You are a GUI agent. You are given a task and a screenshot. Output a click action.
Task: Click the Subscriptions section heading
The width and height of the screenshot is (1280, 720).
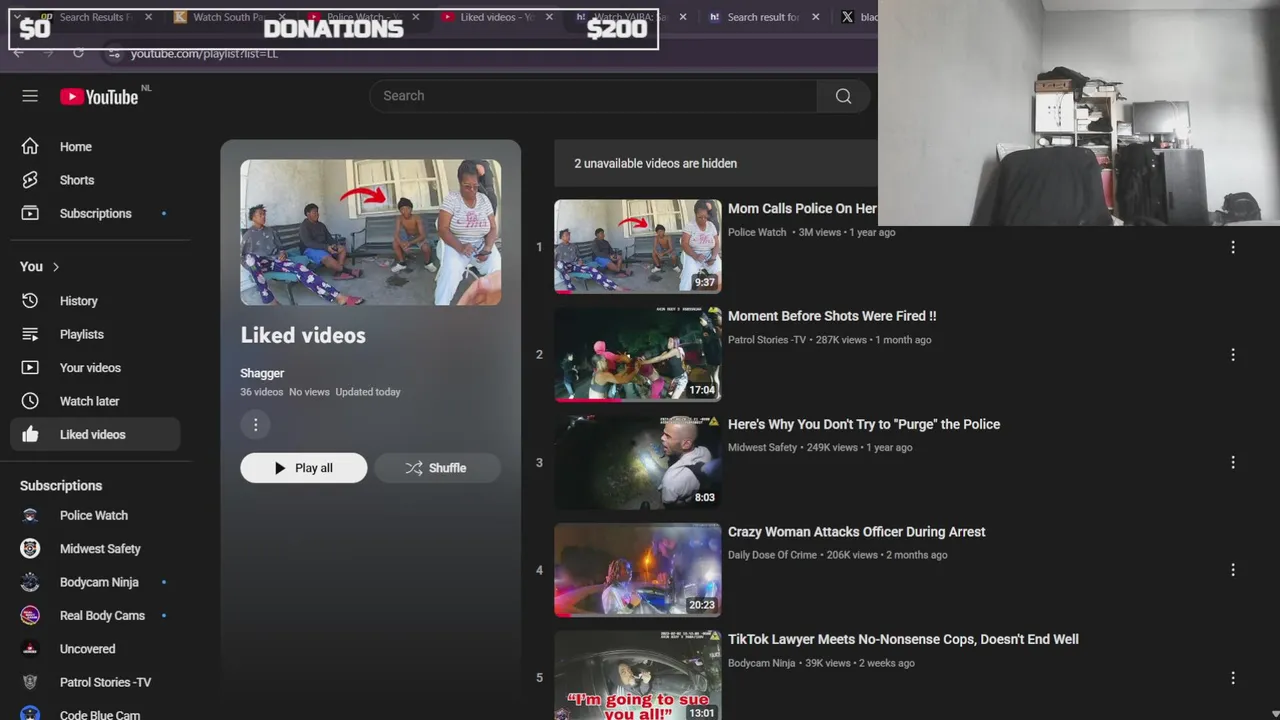pos(61,486)
